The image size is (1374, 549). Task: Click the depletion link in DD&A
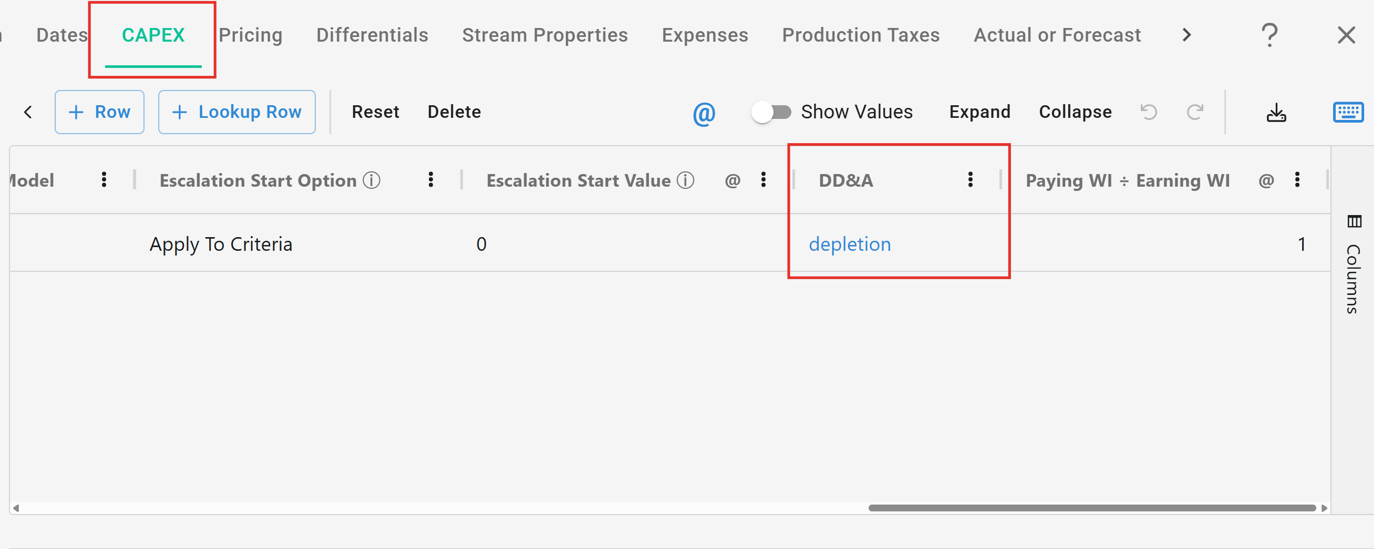coord(850,244)
